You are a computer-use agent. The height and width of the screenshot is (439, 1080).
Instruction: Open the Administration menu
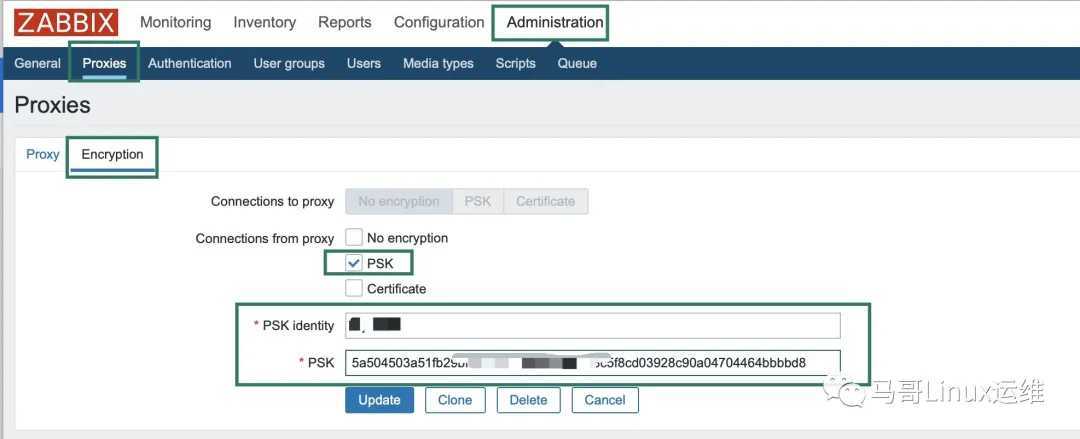coord(554,22)
